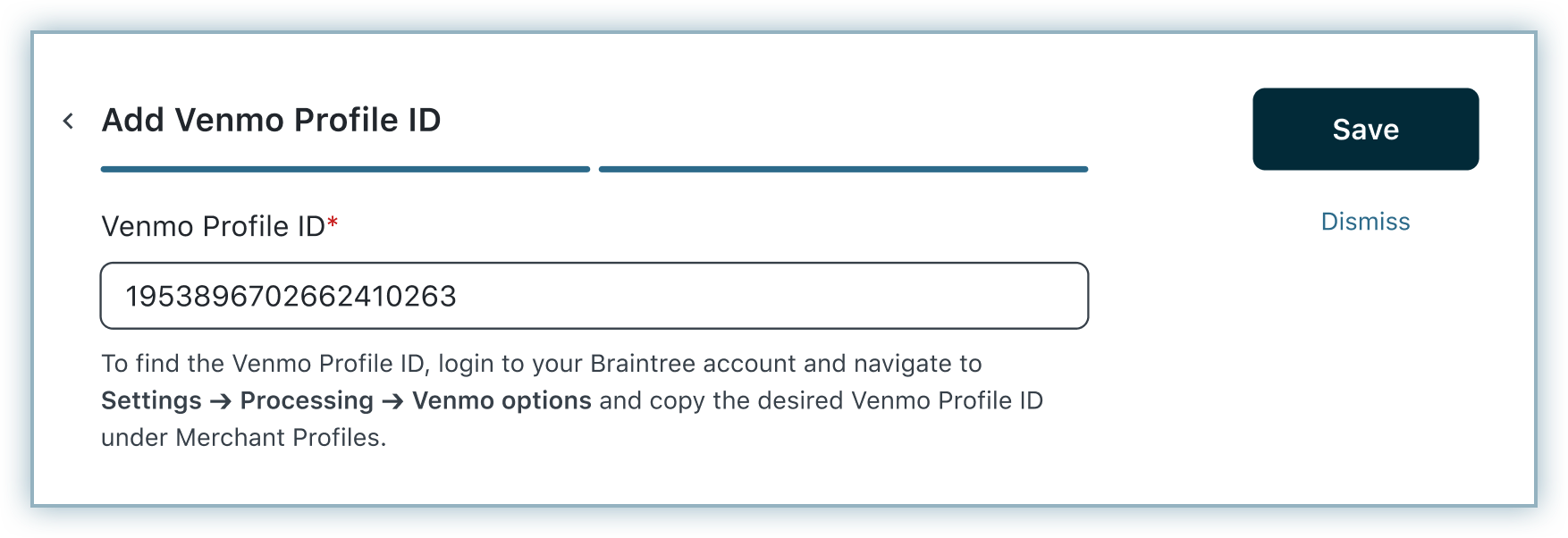Click the Dismiss link
1568x538 pixels.
(x=1365, y=222)
